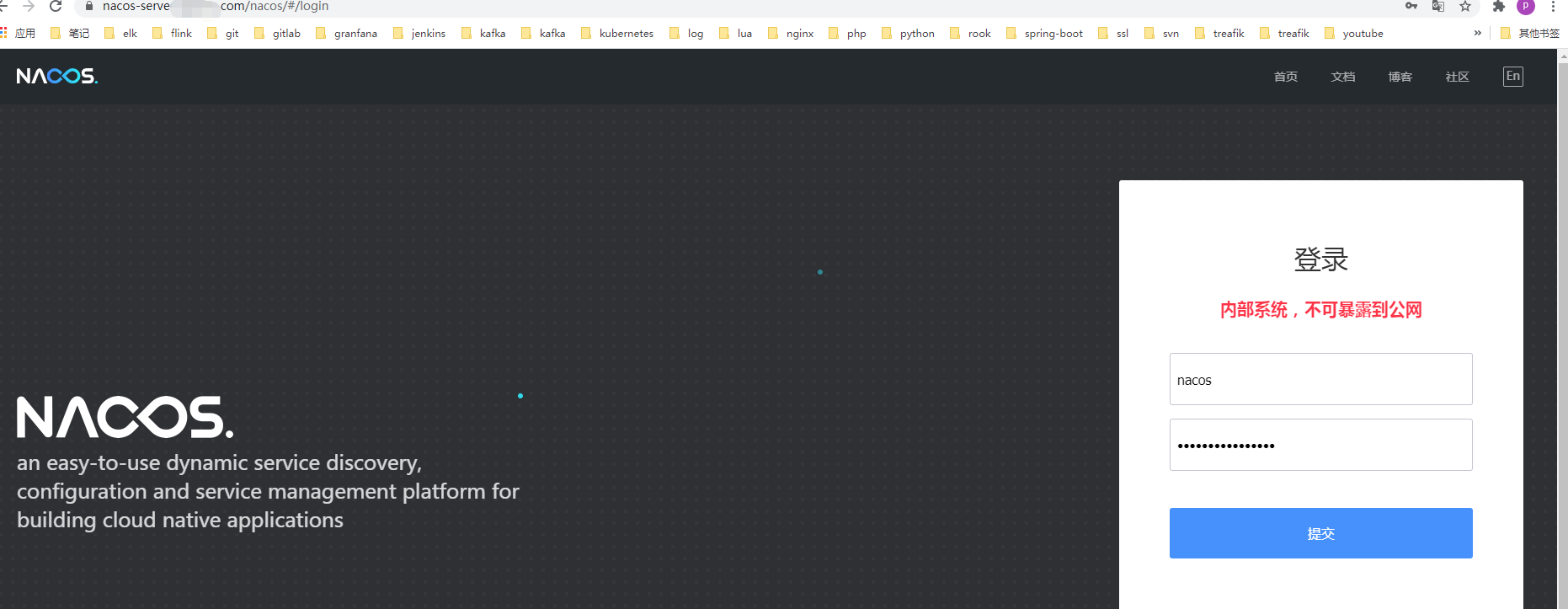Open the svn bookmark folder
Screen dimensions: 1568x609
tap(1161, 33)
